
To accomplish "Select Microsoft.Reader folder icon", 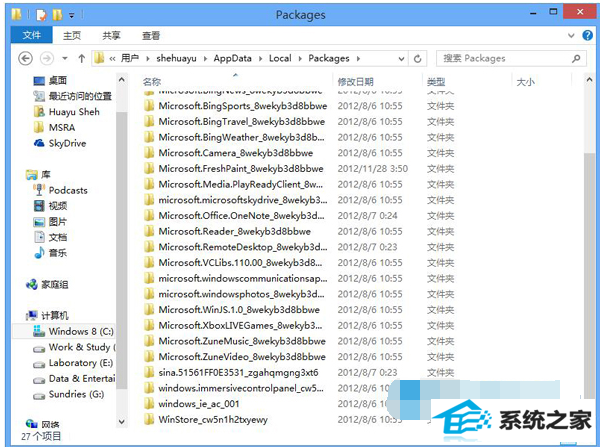I will click(x=149, y=231).
